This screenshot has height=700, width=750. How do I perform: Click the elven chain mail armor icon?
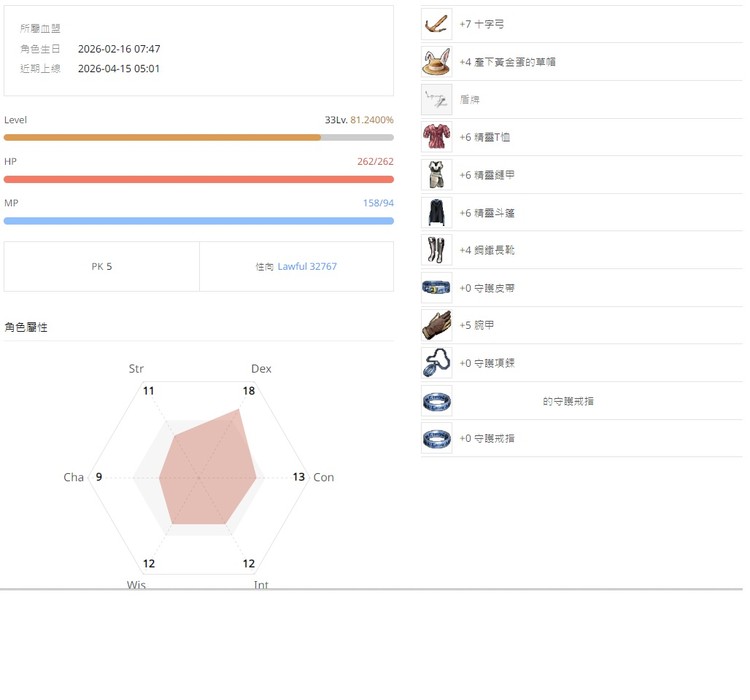click(x=436, y=175)
